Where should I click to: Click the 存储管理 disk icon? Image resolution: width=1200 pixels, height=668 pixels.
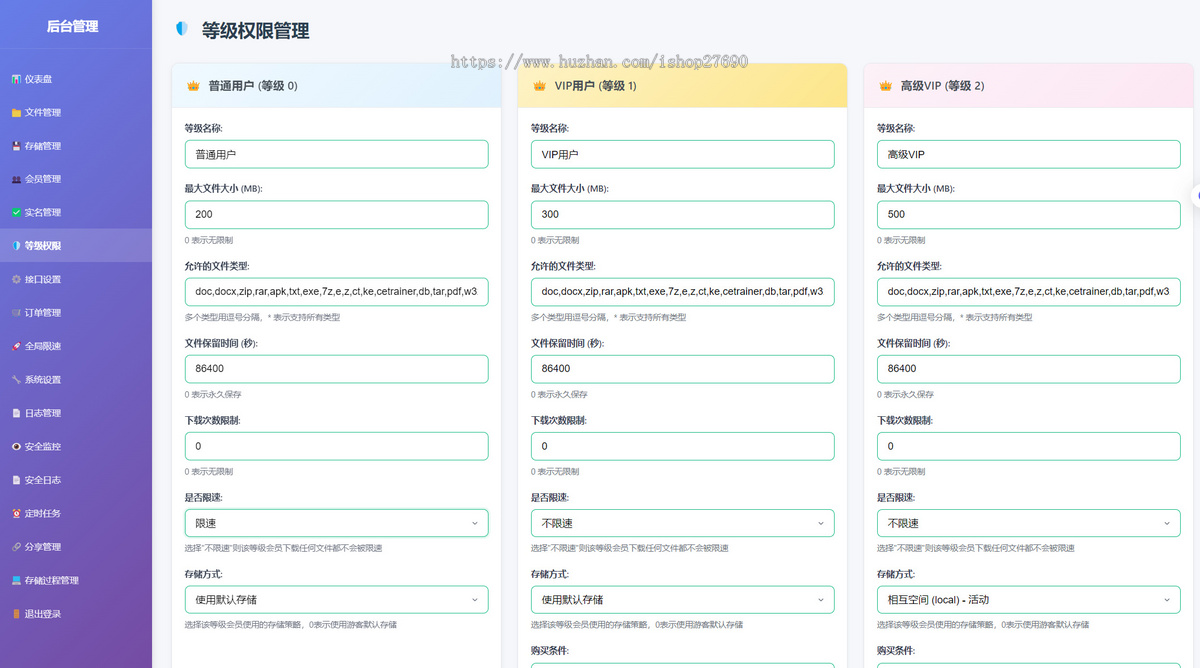click(x=16, y=146)
